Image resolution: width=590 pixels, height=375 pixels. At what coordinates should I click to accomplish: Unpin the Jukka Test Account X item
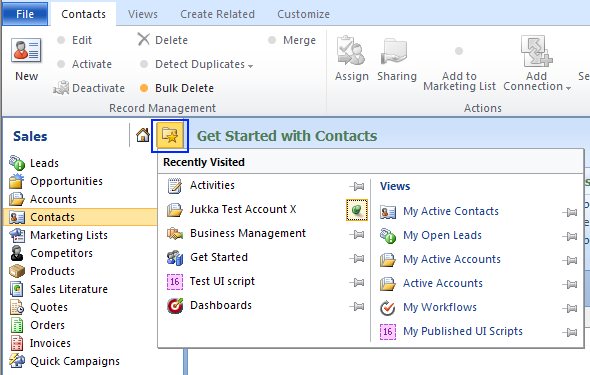(357, 210)
